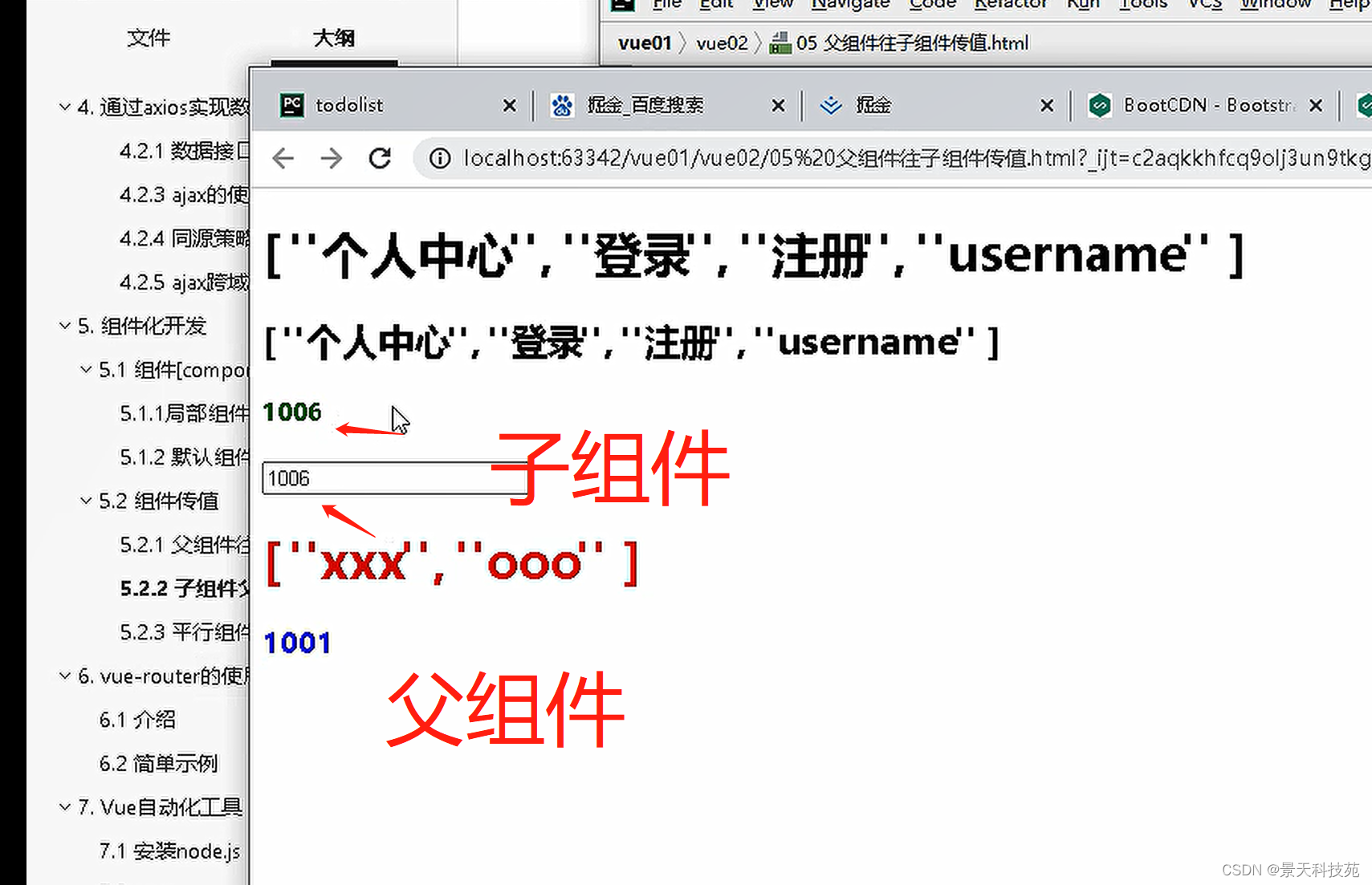
Task: Click the PyCharm favicon on todolist tab
Action: coord(292,105)
